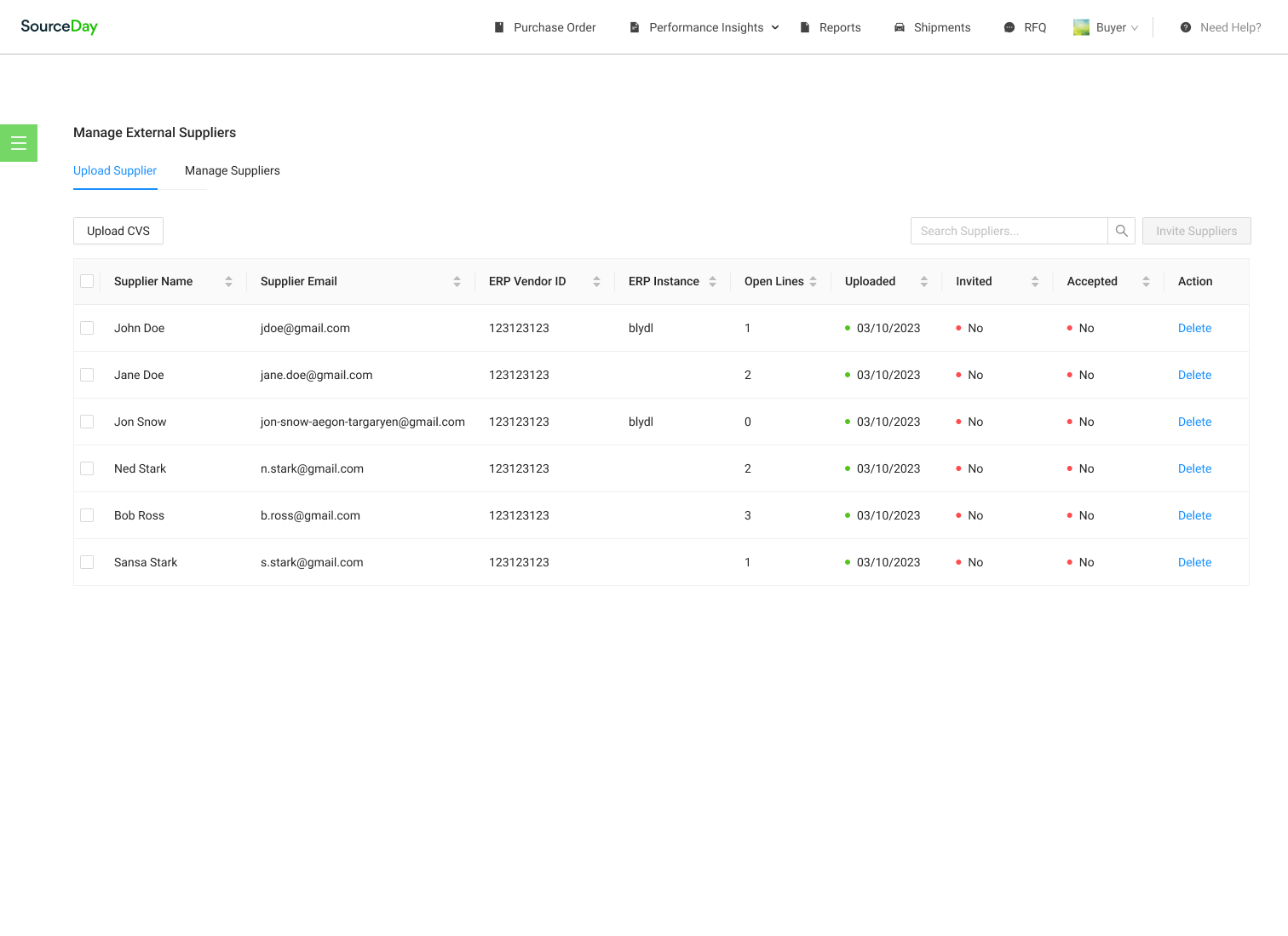
Task: Click the Upload CVS button
Action: 118,231
